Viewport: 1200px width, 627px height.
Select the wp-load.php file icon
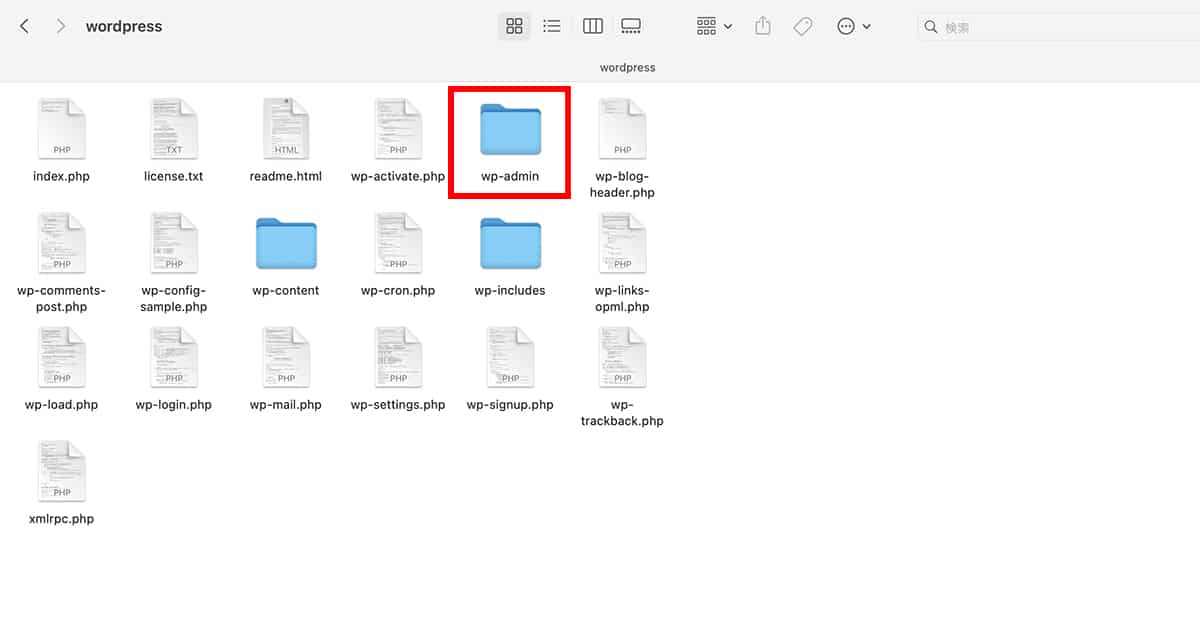(62, 357)
